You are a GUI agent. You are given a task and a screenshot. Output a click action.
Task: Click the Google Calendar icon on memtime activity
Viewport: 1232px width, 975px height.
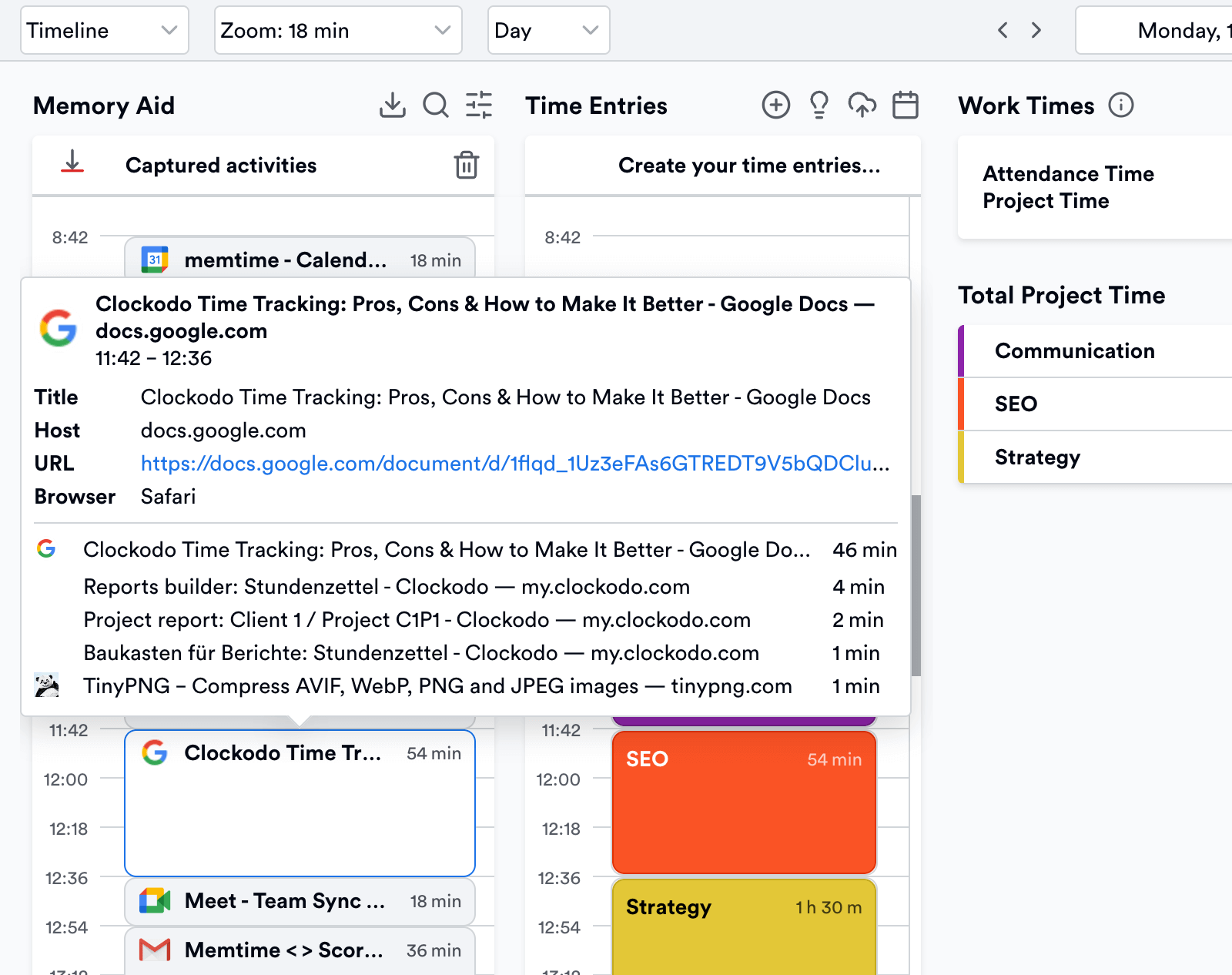[155, 260]
